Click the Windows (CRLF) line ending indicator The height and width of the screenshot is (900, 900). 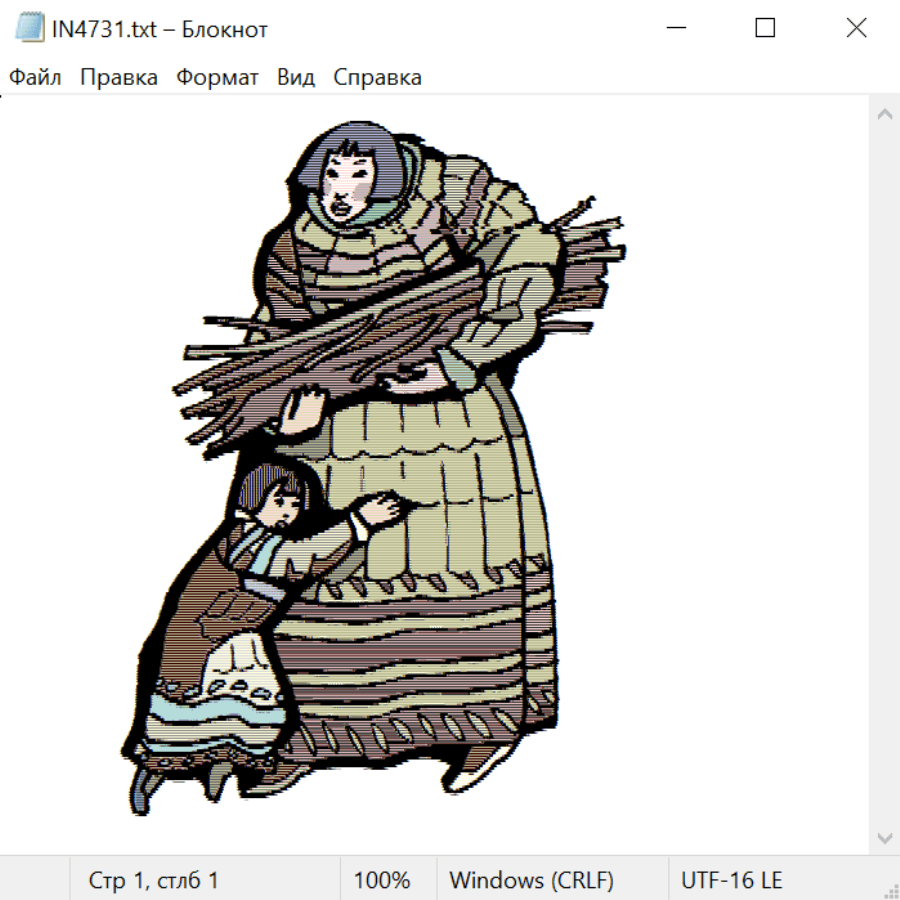(x=531, y=880)
